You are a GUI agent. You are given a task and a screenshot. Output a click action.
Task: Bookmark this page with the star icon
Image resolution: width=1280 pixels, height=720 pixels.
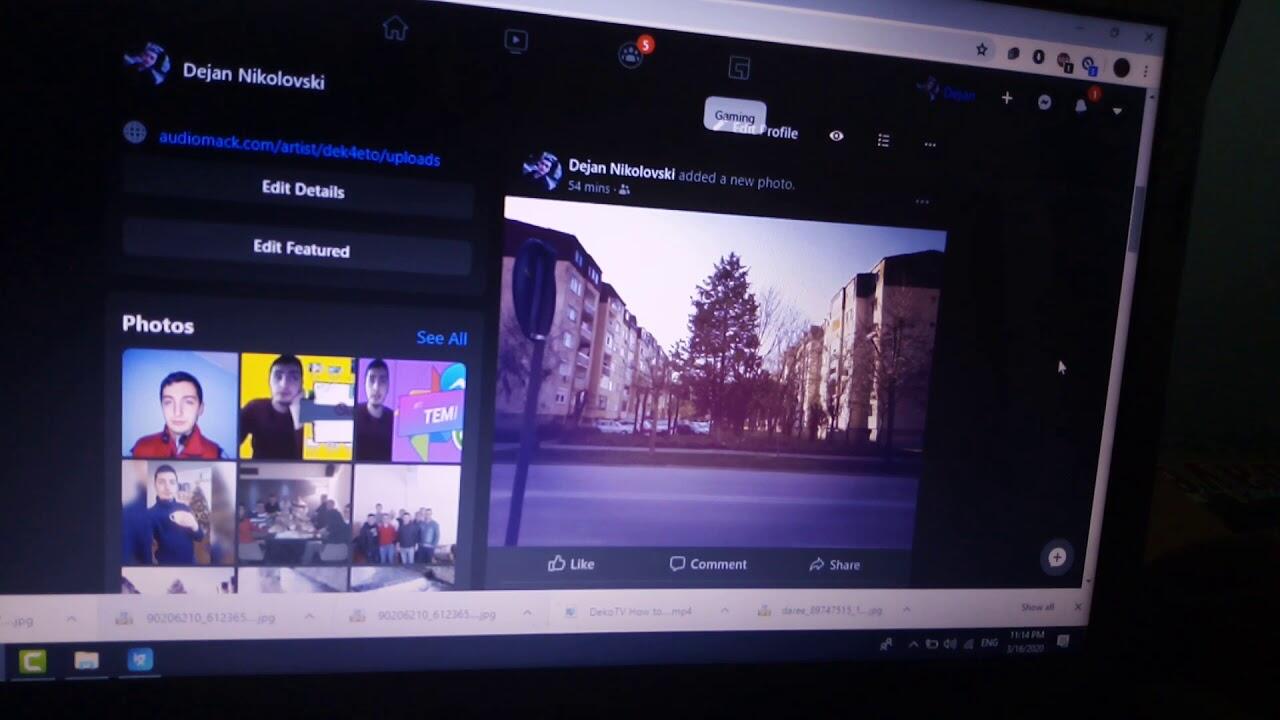tap(982, 49)
